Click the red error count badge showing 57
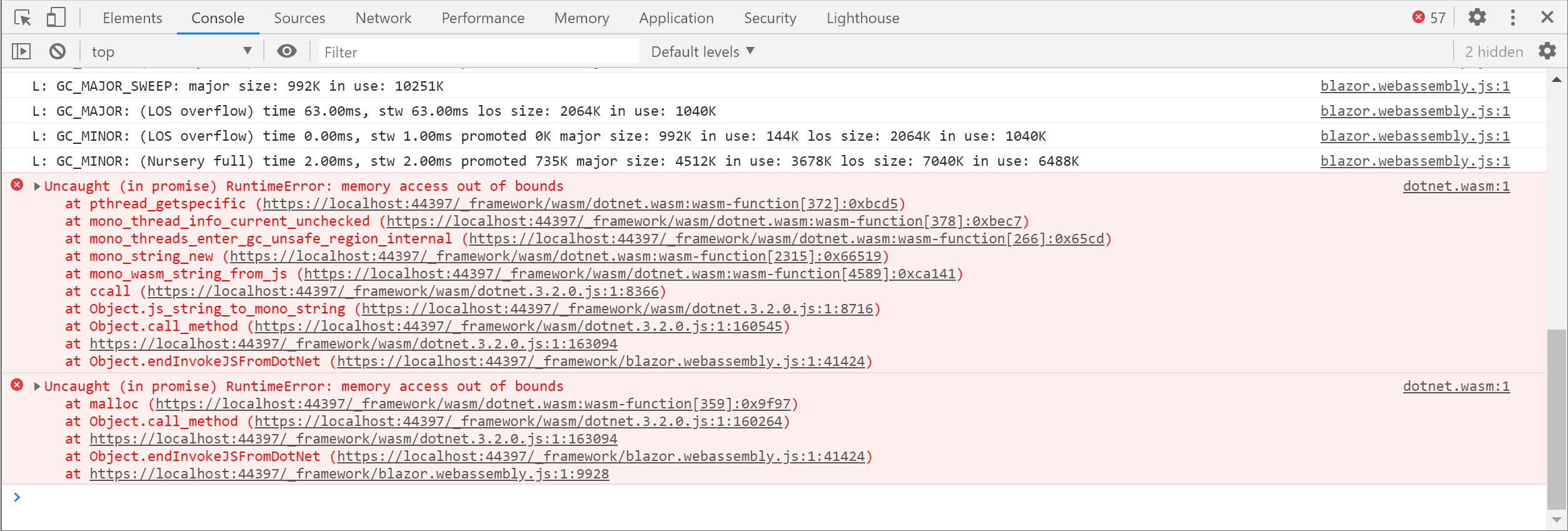The width and height of the screenshot is (1568, 531). tap(1429, 18)
